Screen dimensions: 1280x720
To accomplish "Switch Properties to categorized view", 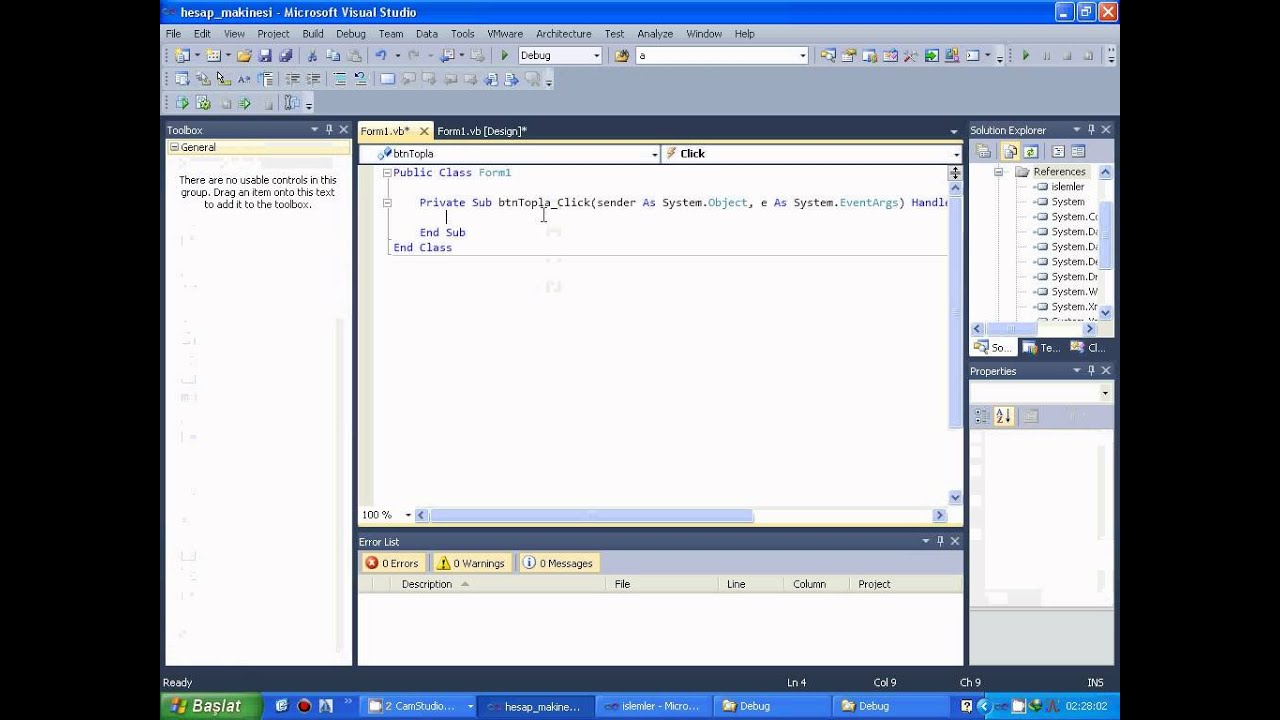I will (x=982, y=416).
